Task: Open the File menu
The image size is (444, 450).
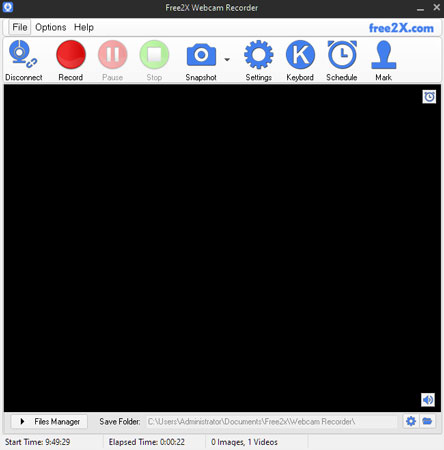Action: point(20,27)
